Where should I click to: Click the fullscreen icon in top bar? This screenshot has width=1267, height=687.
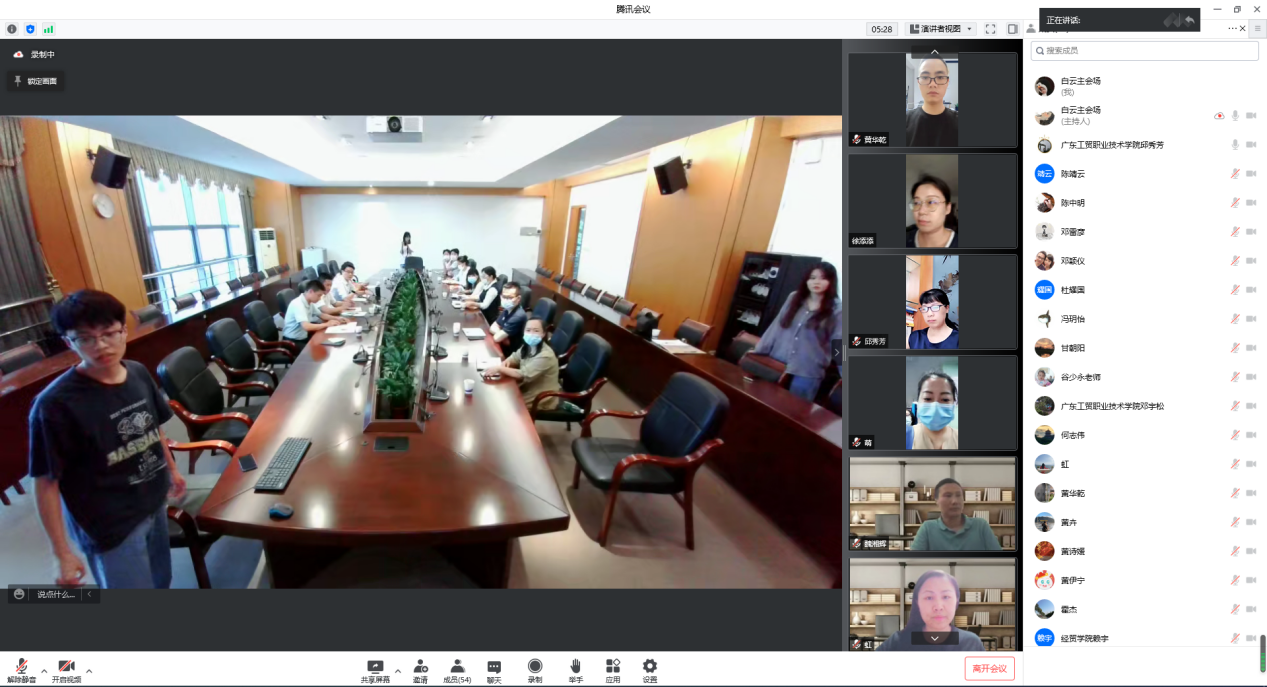(x=990, y=29)
